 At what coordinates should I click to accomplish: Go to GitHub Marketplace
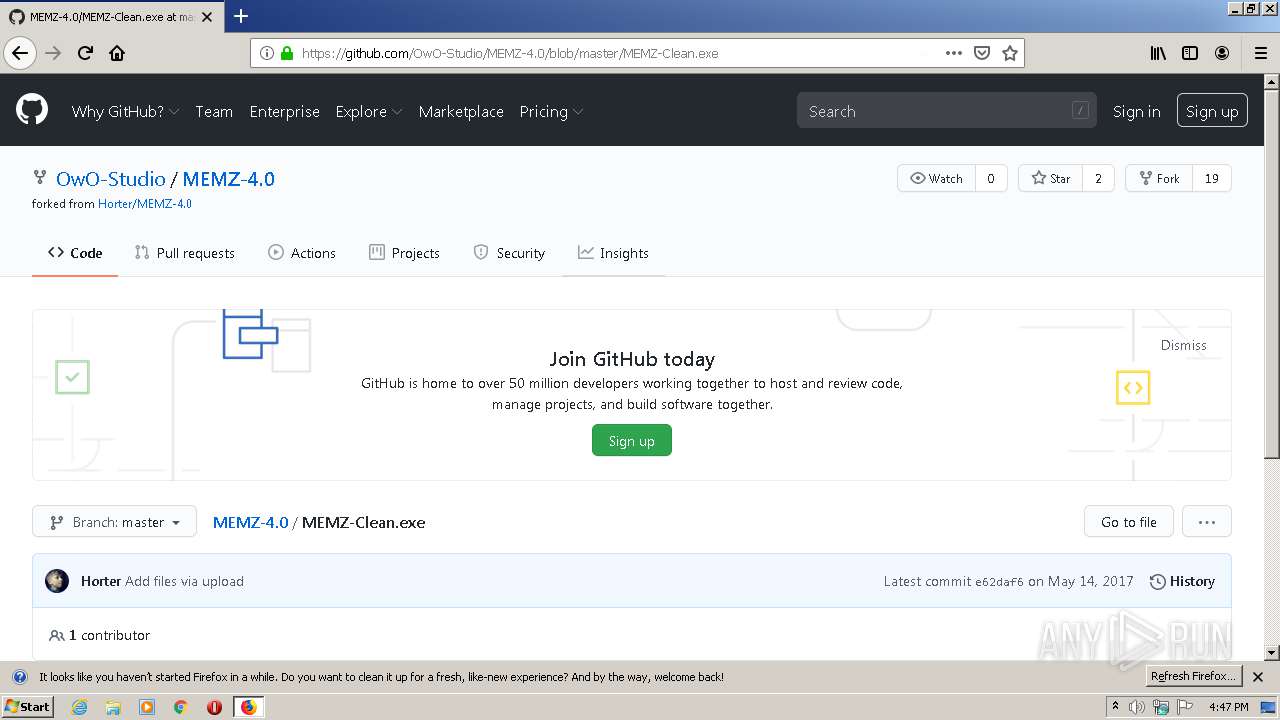[x=461, y=111]
